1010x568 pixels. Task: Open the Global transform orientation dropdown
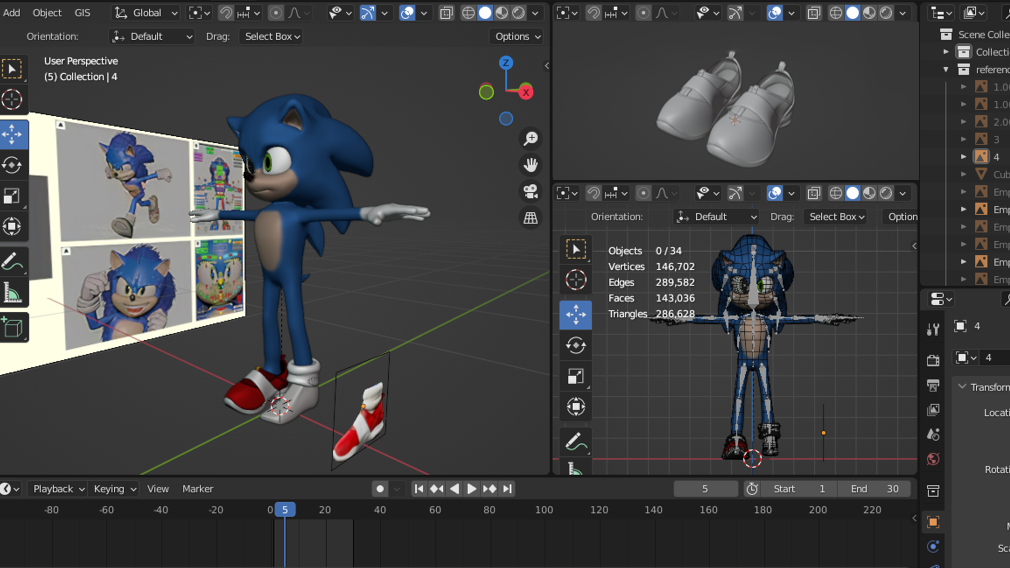pyautogui.click(x=146, y=13)
